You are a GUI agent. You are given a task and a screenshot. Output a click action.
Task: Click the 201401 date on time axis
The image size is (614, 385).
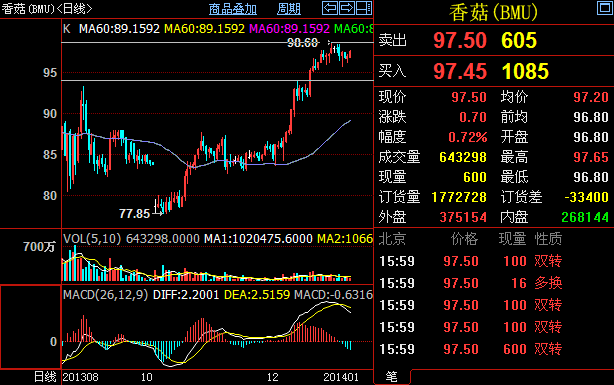point(341,377)
